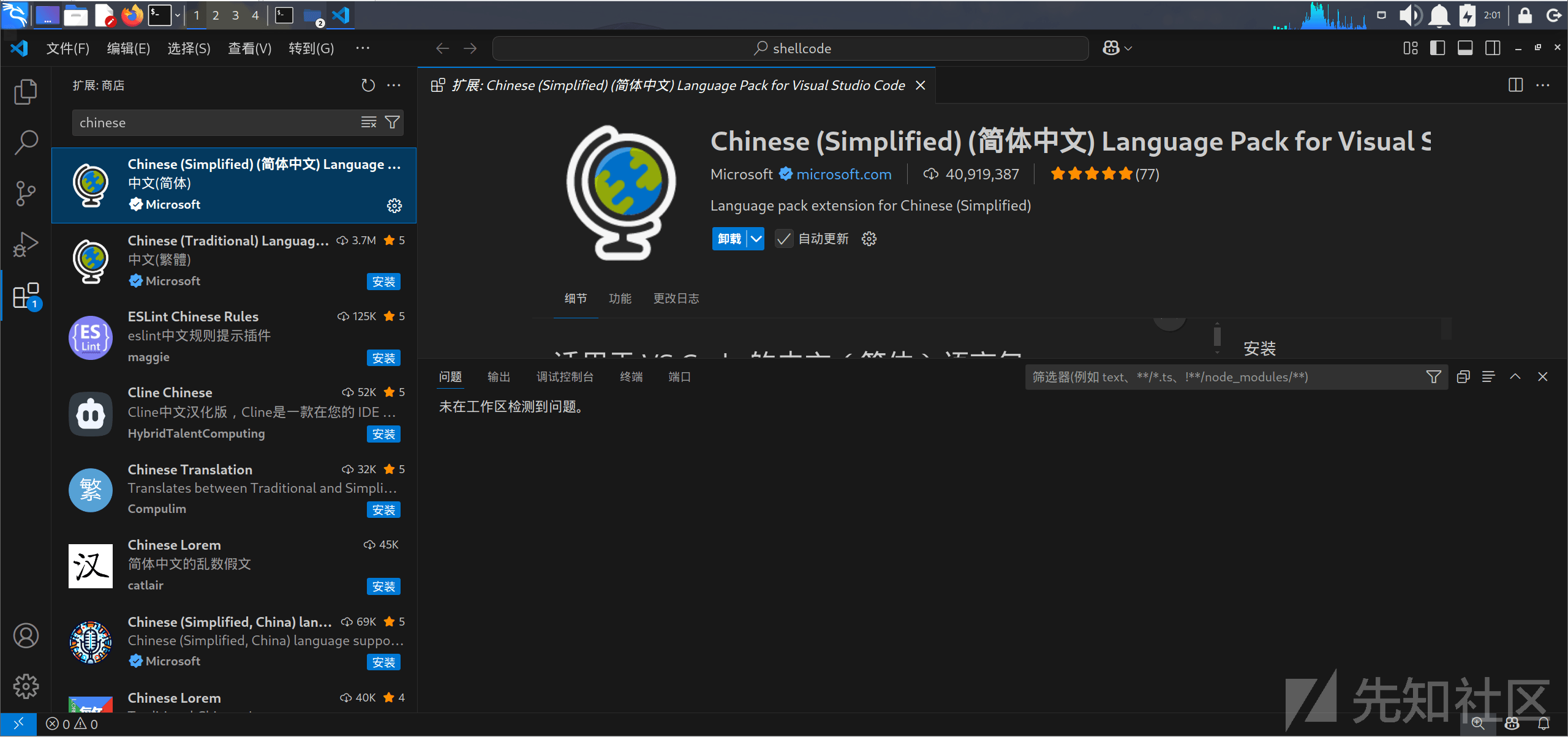Toggle the primary side bar
1568x737 pixels.
[1438, 48]
